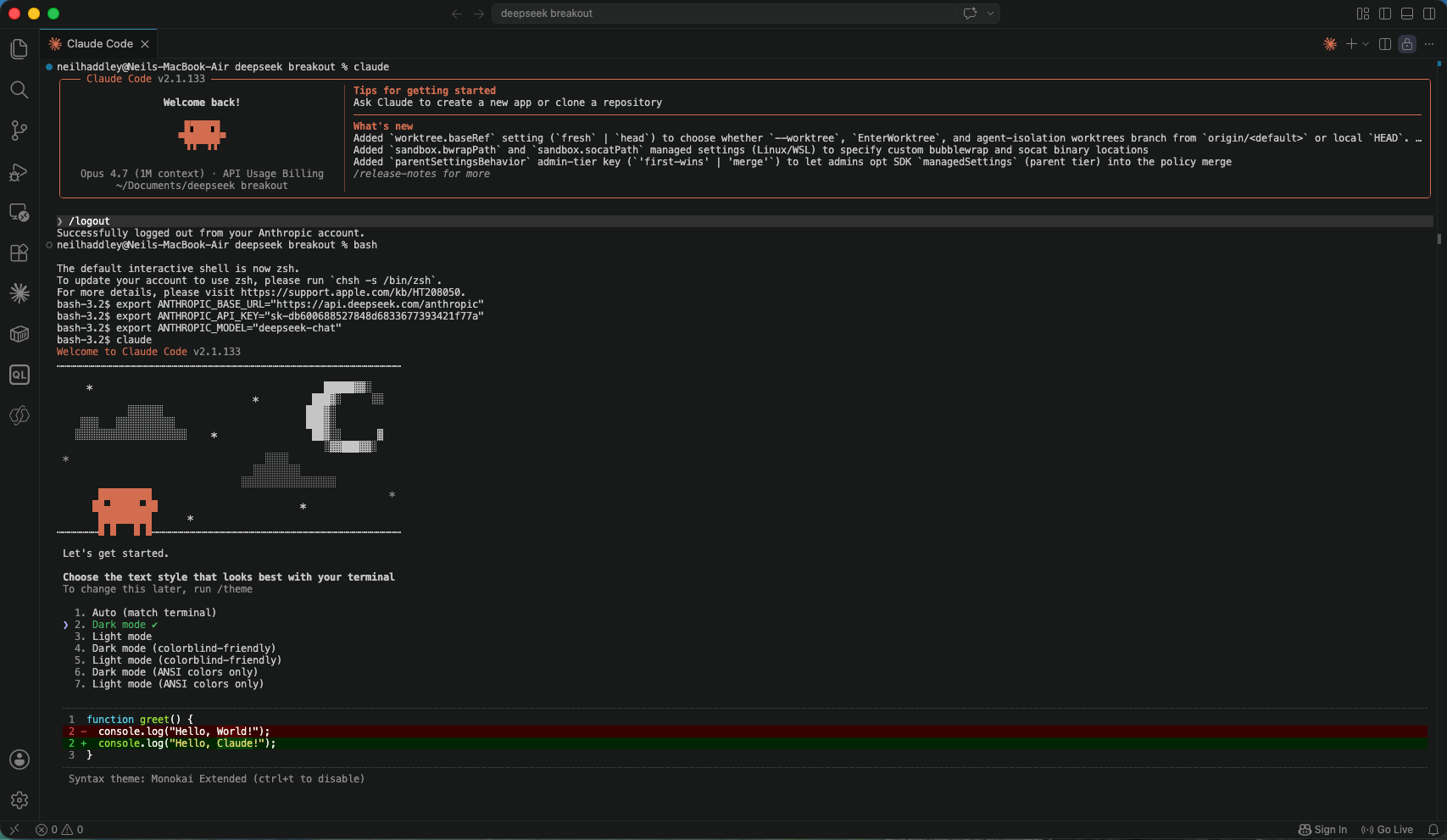1447x840 pixels.
Task: Click the Claude Code starburst icon in the terminal toolbar
Action: point(1330,44)
